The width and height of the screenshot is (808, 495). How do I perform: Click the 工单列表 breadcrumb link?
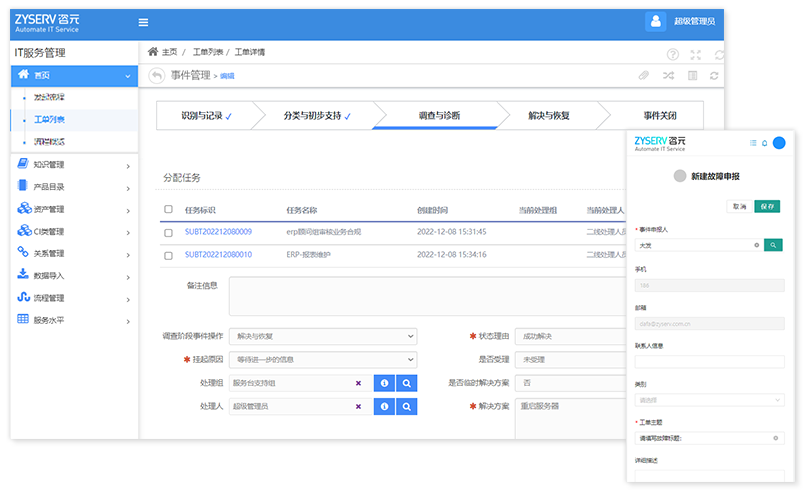(x=208, y=52)
